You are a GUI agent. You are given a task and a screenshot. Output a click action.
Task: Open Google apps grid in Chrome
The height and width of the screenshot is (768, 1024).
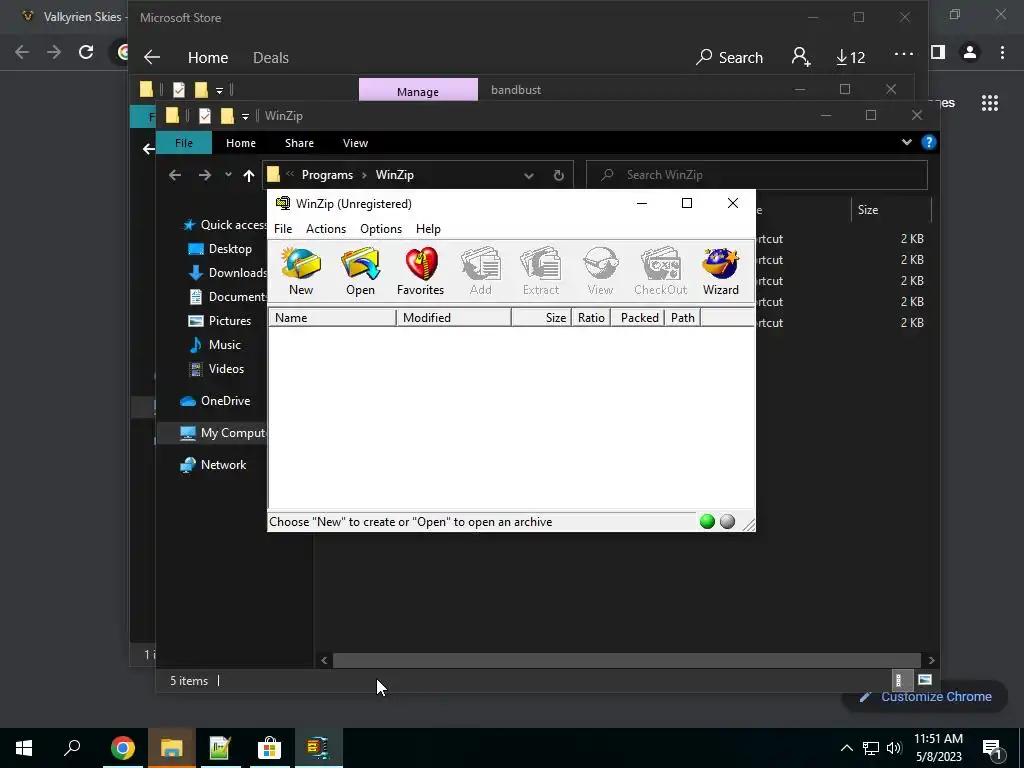pyautogui.click(x=990, y=103)
